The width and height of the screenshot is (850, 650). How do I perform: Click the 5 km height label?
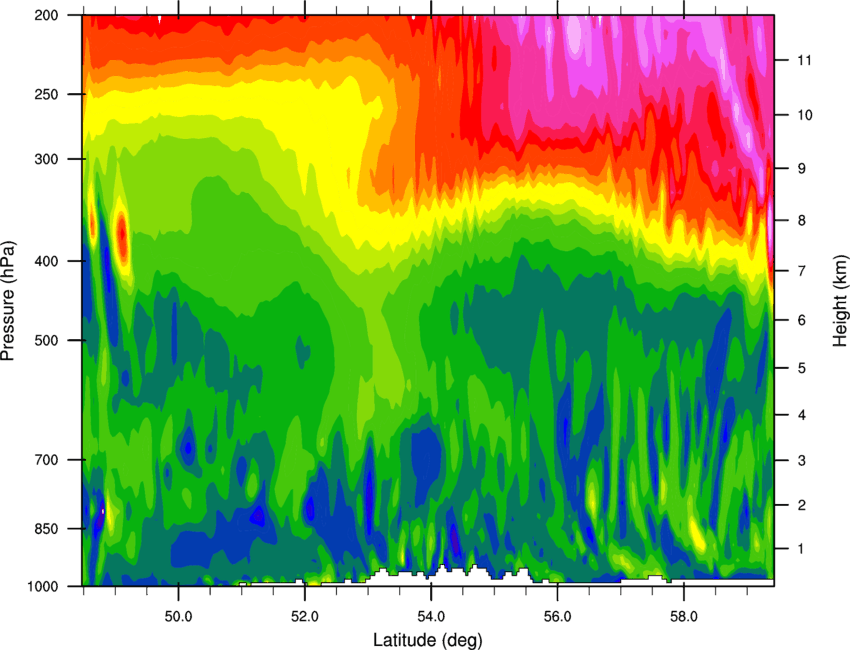click(802, 368)
